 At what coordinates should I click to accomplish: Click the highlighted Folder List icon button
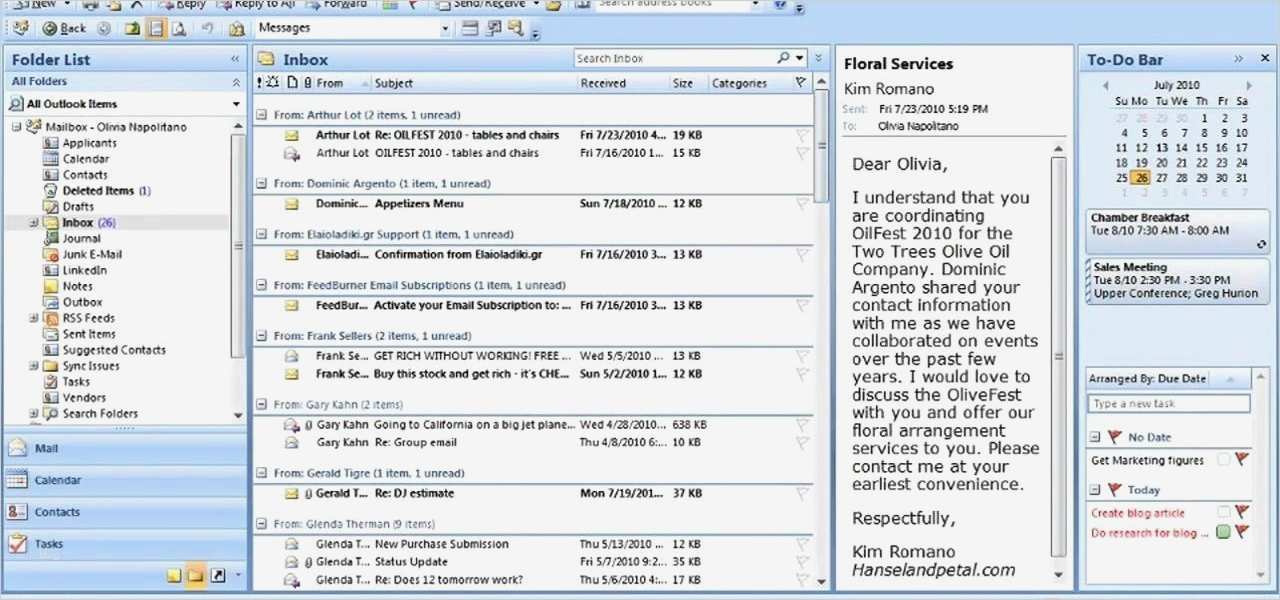(x=196, y=575)
